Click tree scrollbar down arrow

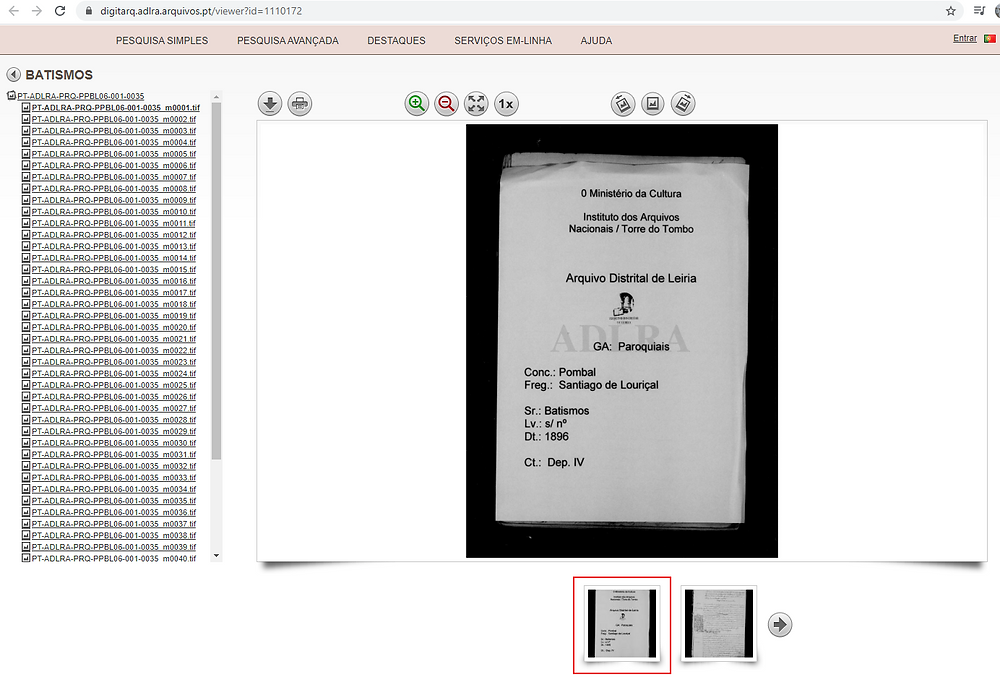[x=216, y=556]
